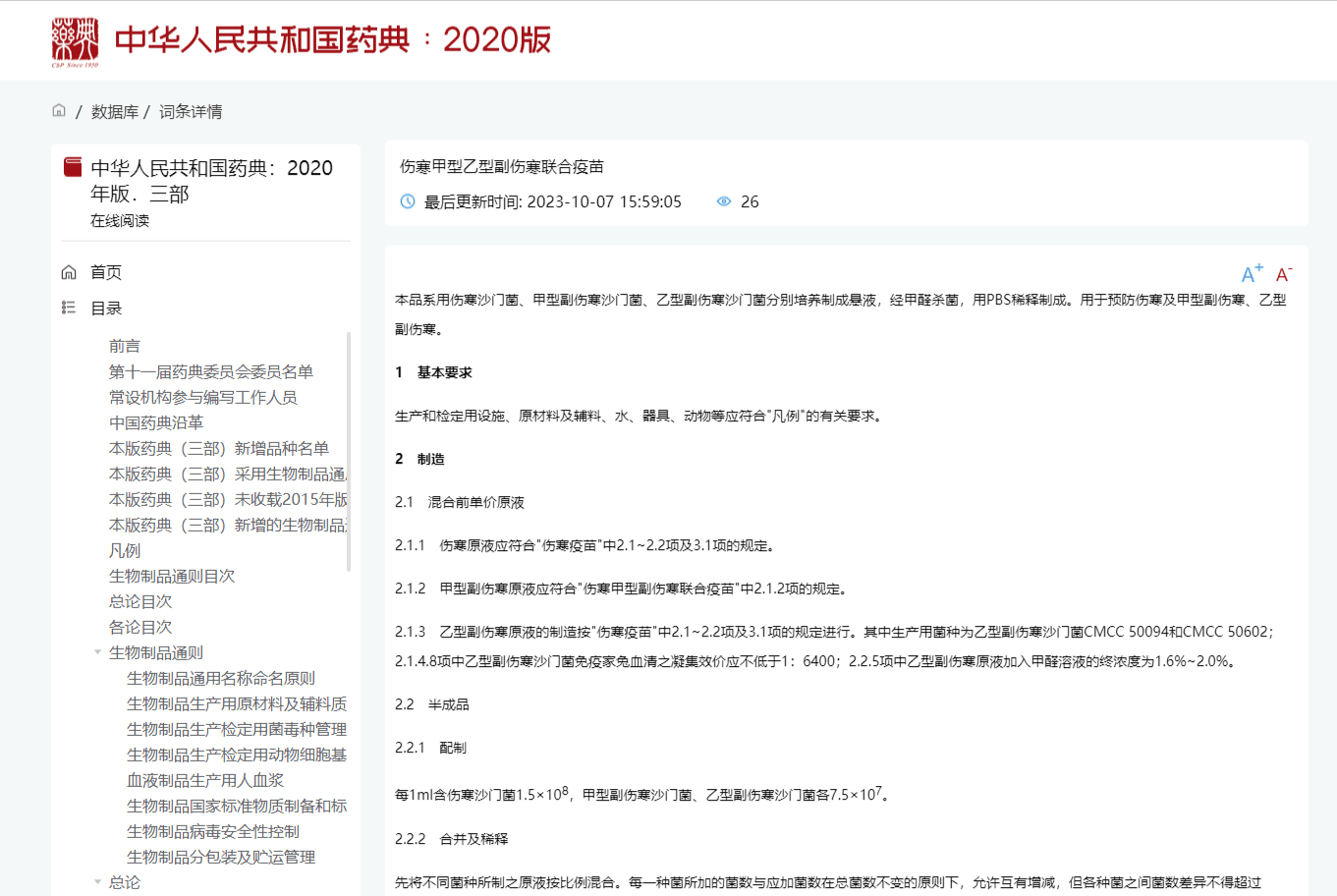1337x896 pixels.
Task: Click the home icon in breadcrumb
Action: click(59, 111)
